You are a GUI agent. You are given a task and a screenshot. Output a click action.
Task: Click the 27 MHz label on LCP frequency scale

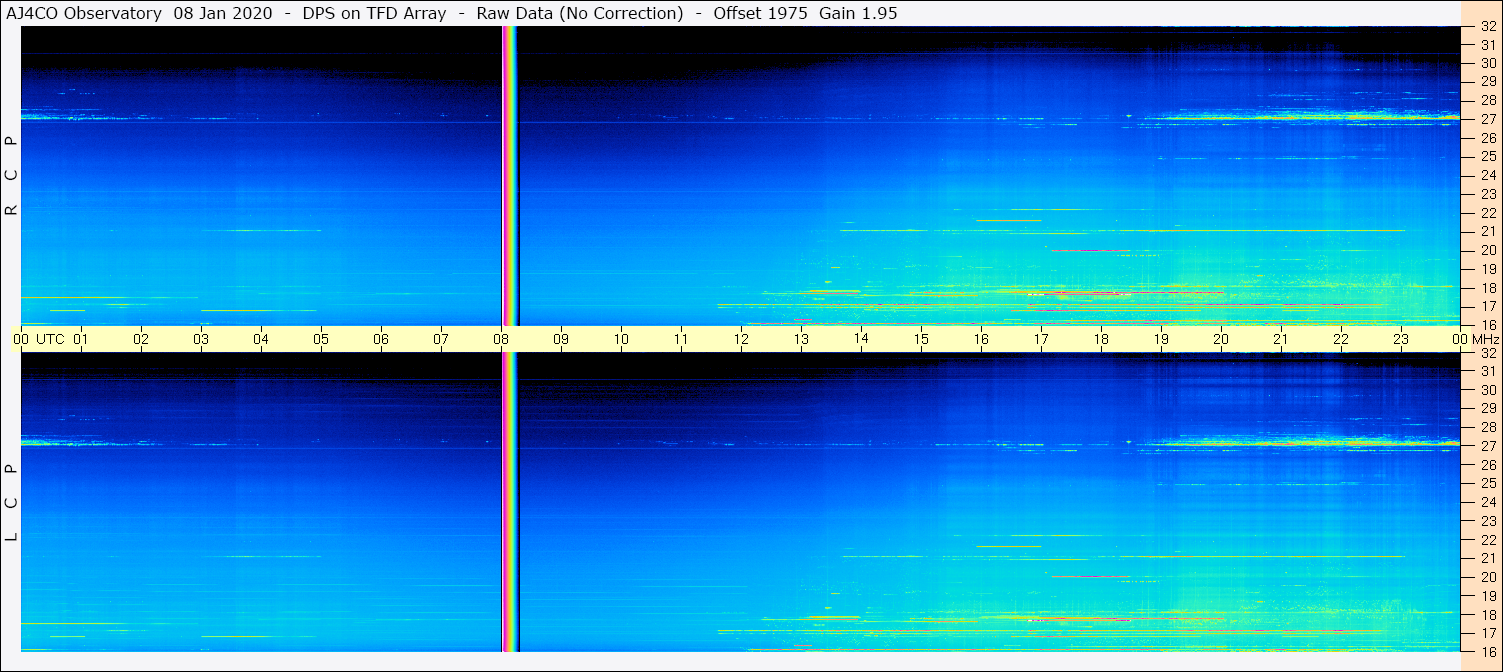tap(1487, 446)
